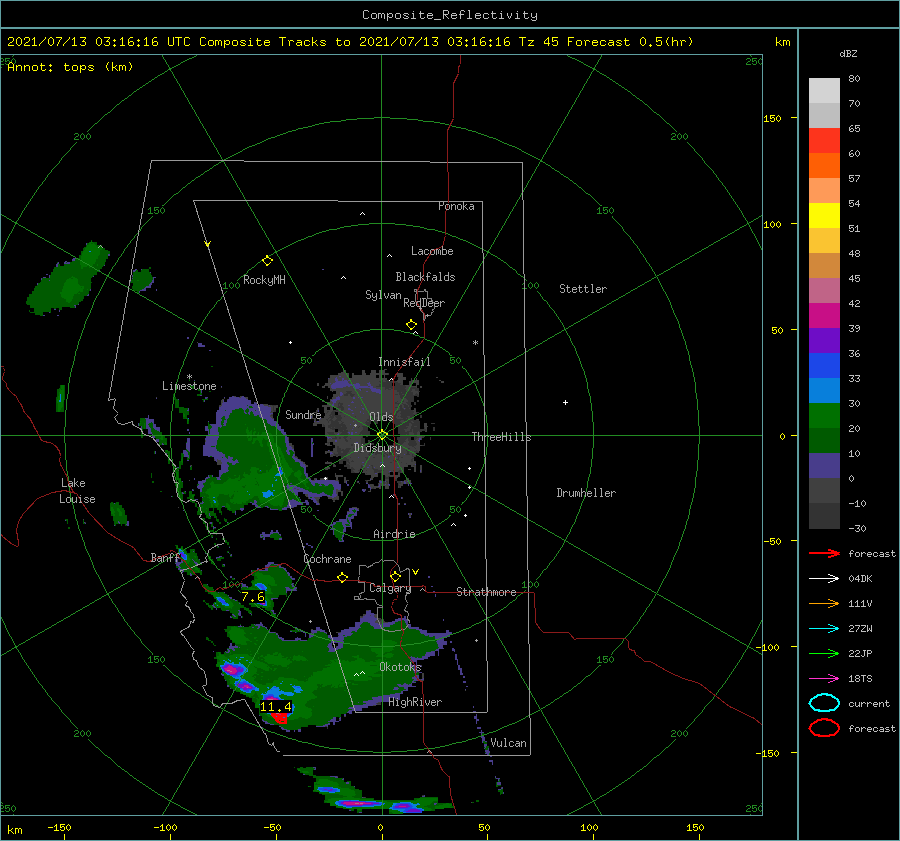Click the Limestone map label

pos(189,386)
